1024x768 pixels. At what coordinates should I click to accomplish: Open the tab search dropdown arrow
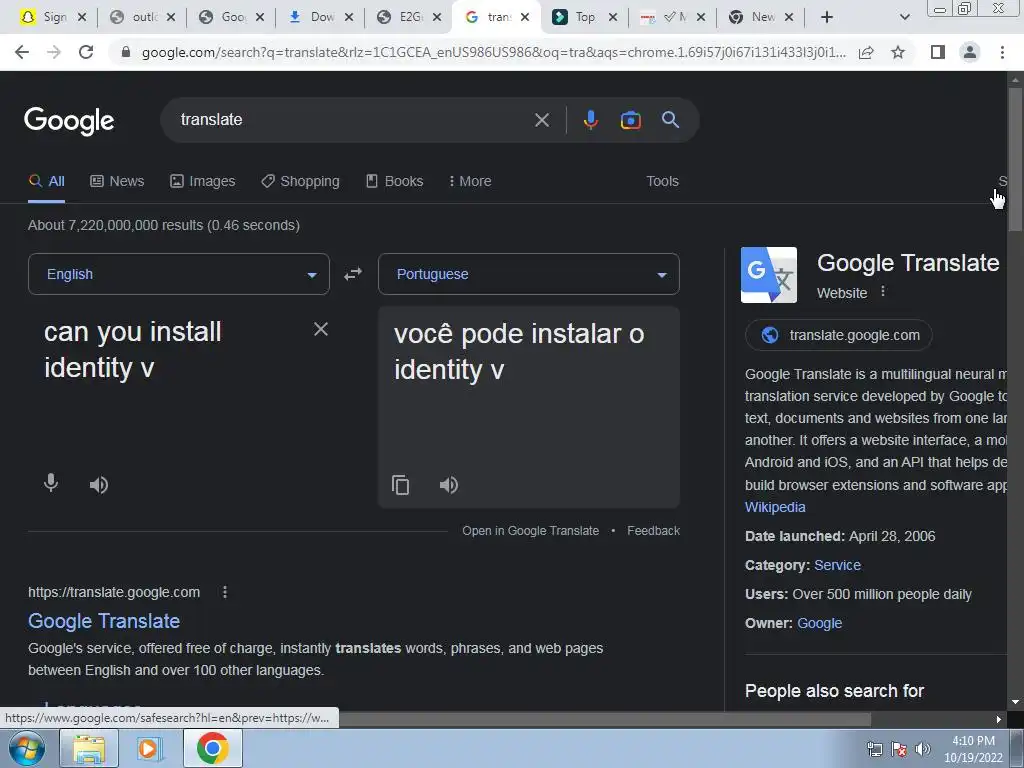(x=904, y=17)
